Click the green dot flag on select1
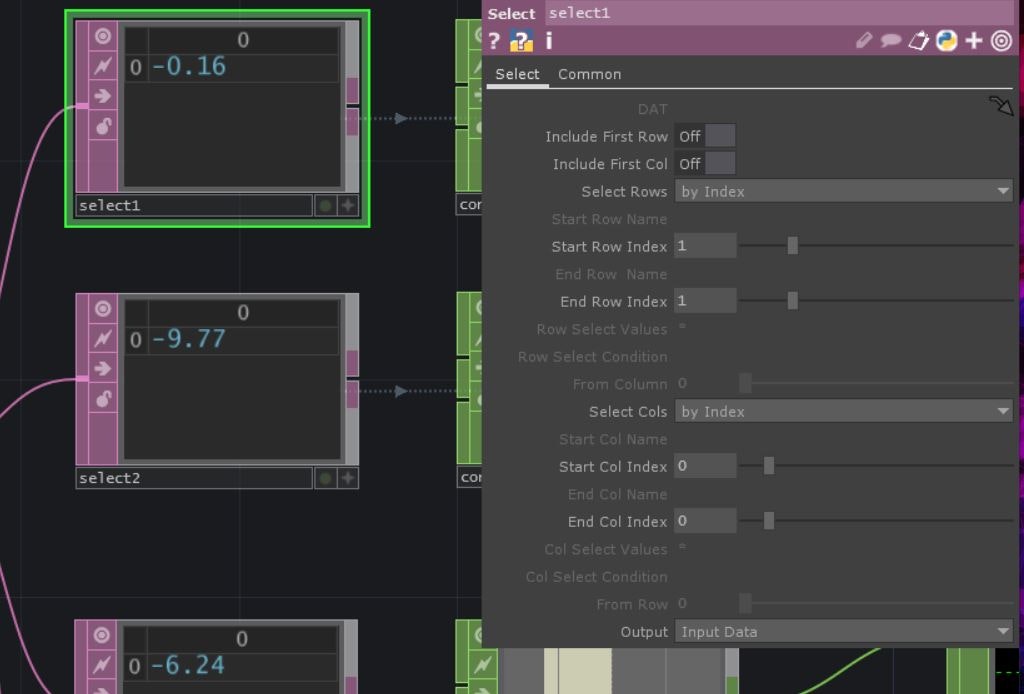The width and height of the screenshot is (1024, 694). (x=325, y=206)
